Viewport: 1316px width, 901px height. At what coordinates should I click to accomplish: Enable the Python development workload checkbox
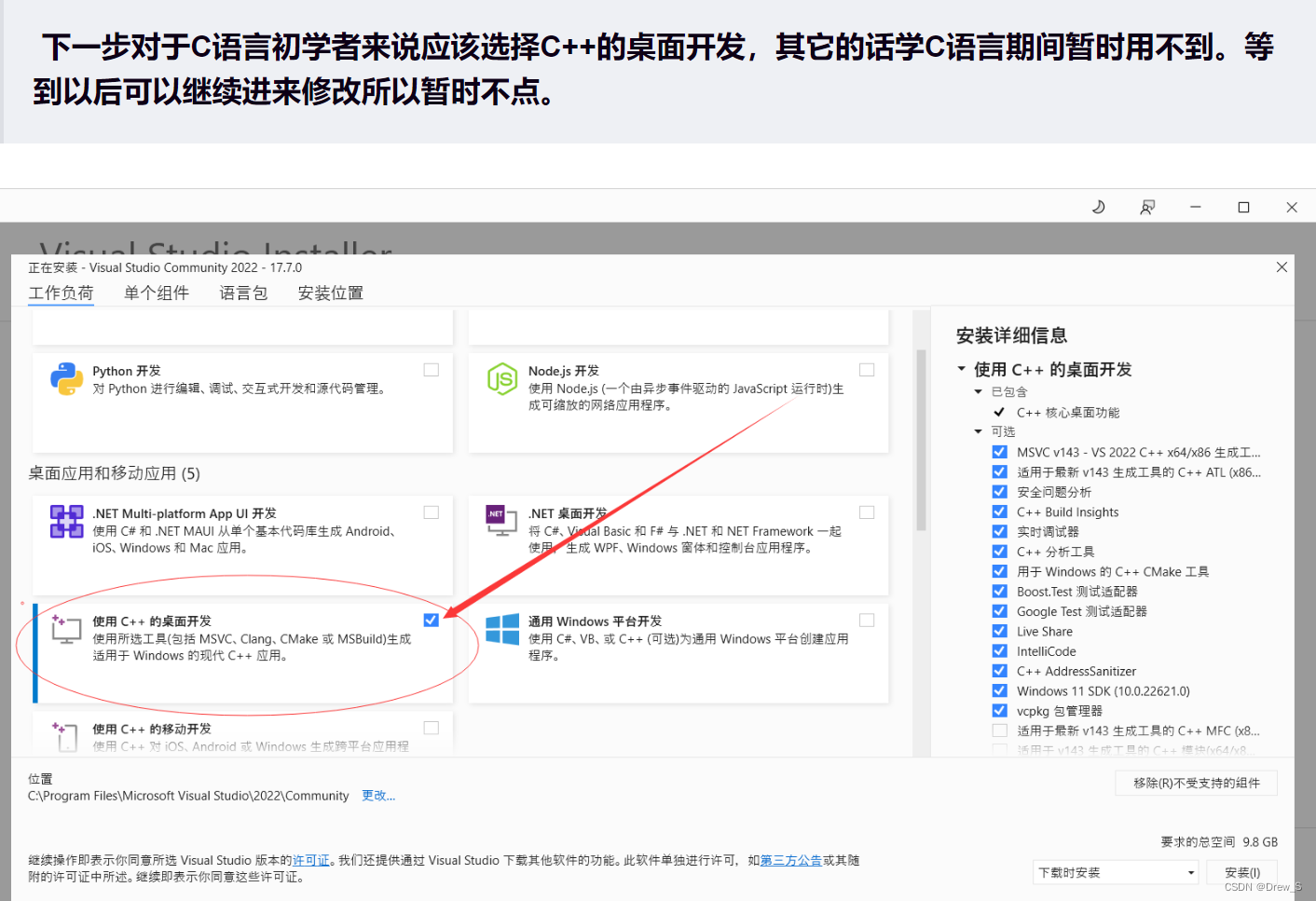tap(432, 370)
